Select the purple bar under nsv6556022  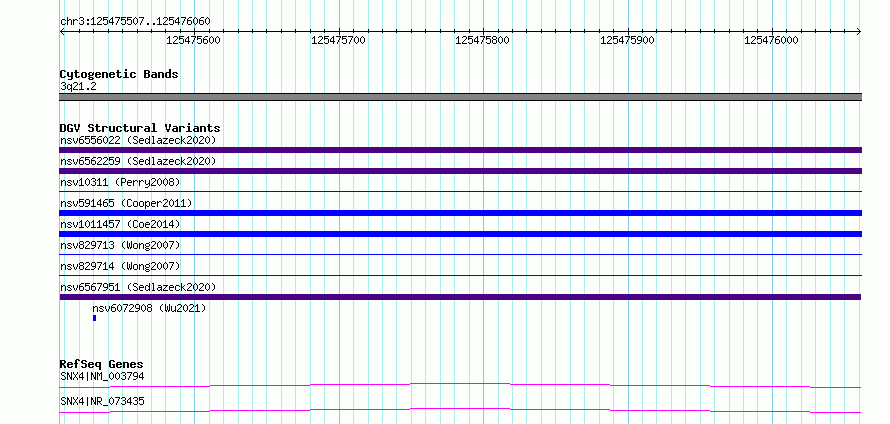[x=460, y=150]
